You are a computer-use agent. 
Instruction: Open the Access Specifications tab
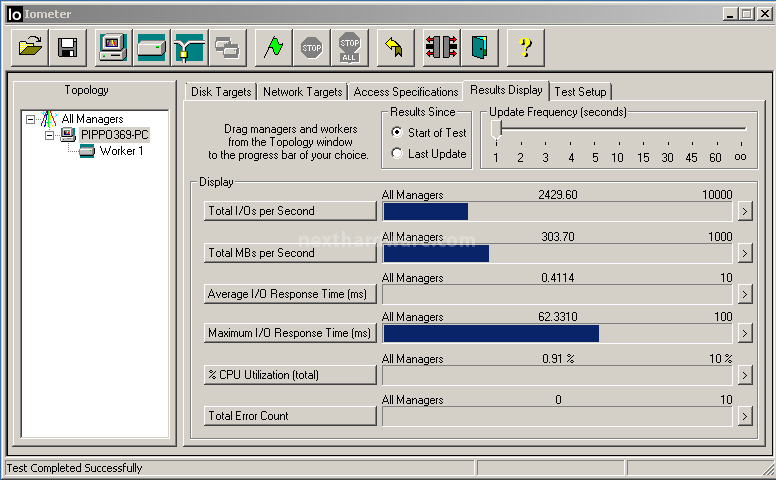click(406, 92)
